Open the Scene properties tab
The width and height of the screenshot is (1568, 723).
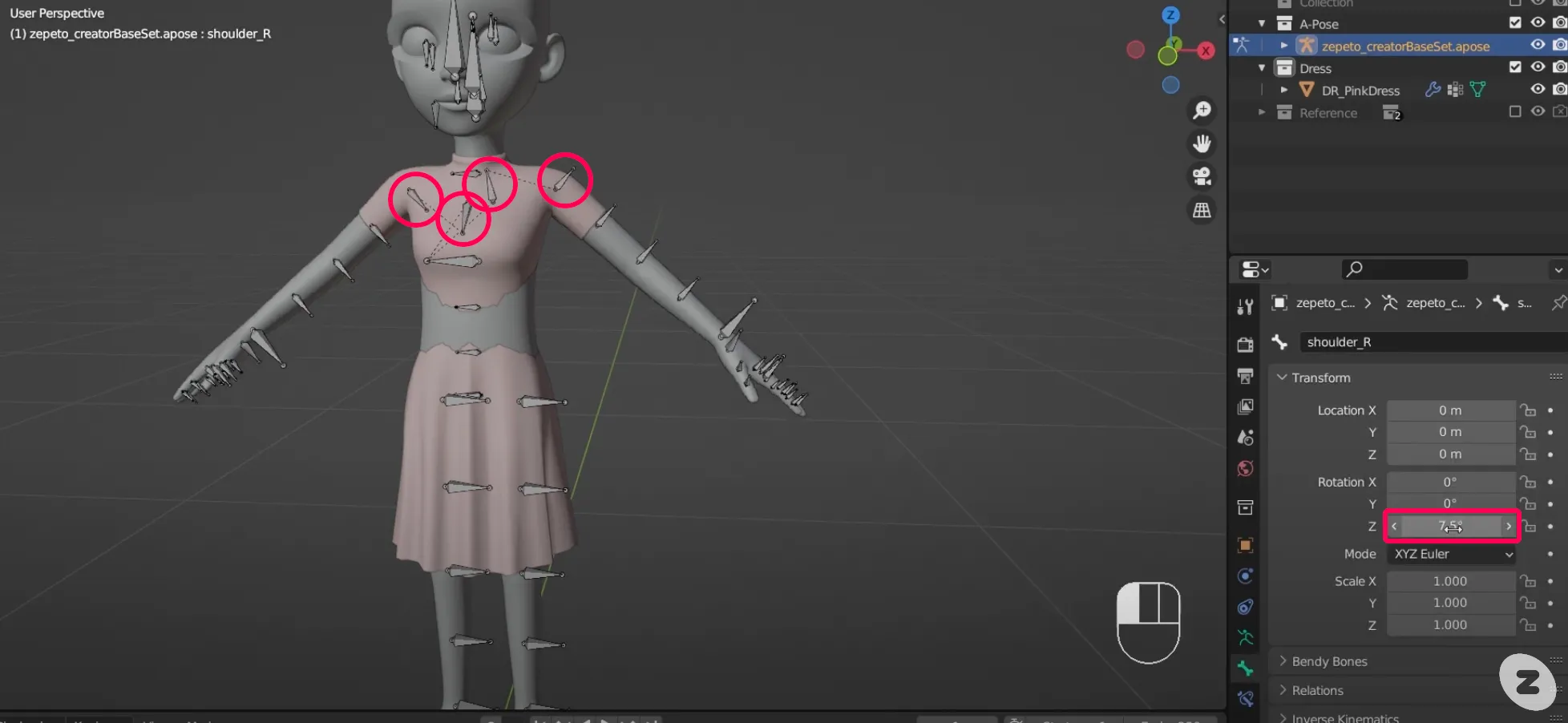(x=1245, y=438)
